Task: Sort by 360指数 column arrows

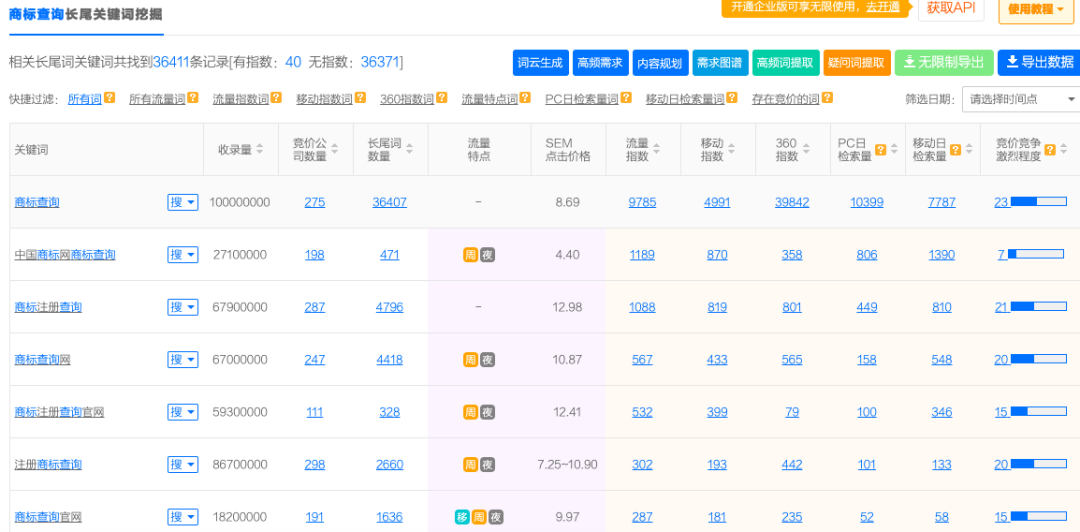Action: click(806, 150)
